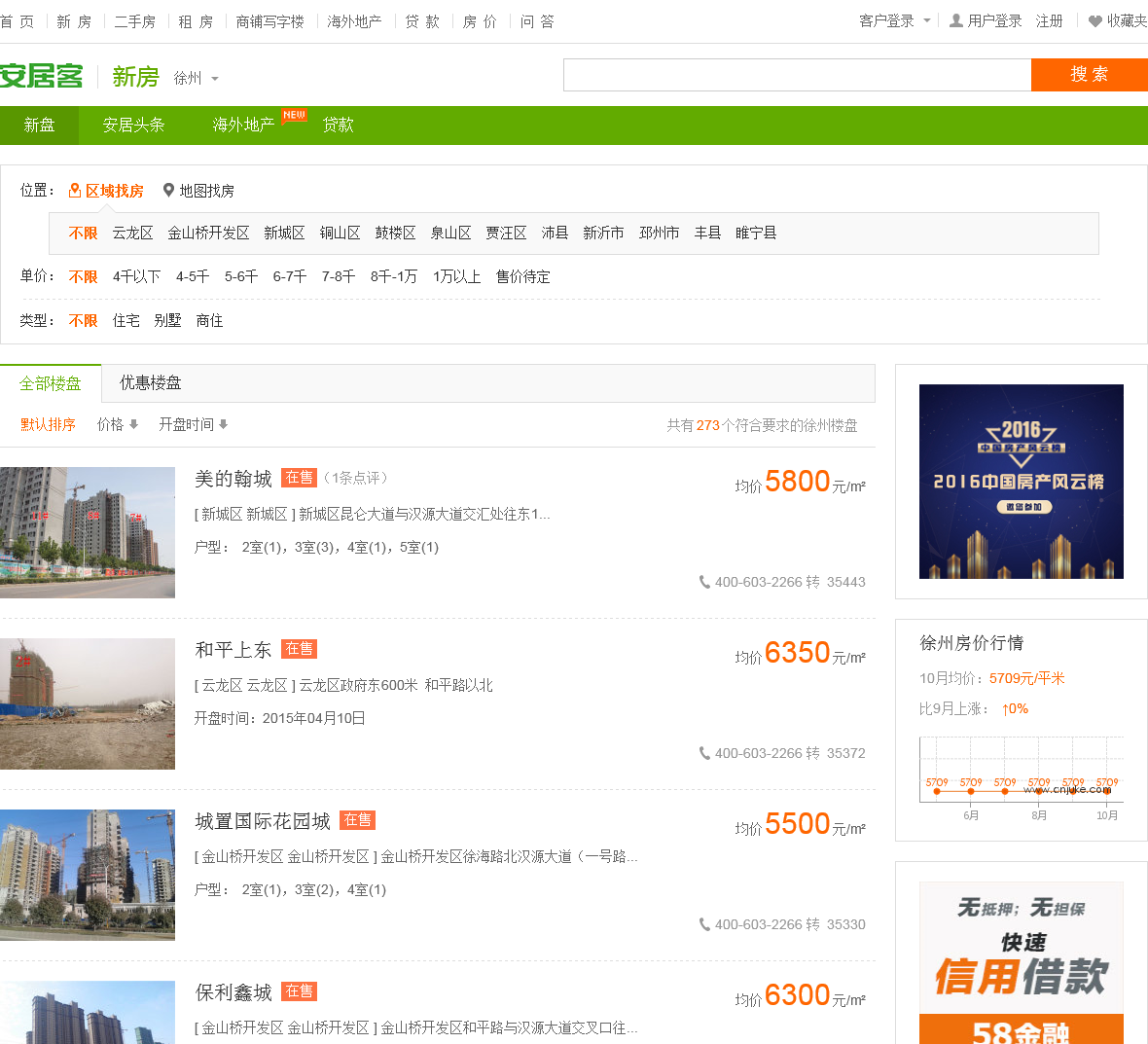Filter by 鼓楼区 district
This screenshot has height=1044, width=1148.
pyautogui.click(x=395, y=233)
